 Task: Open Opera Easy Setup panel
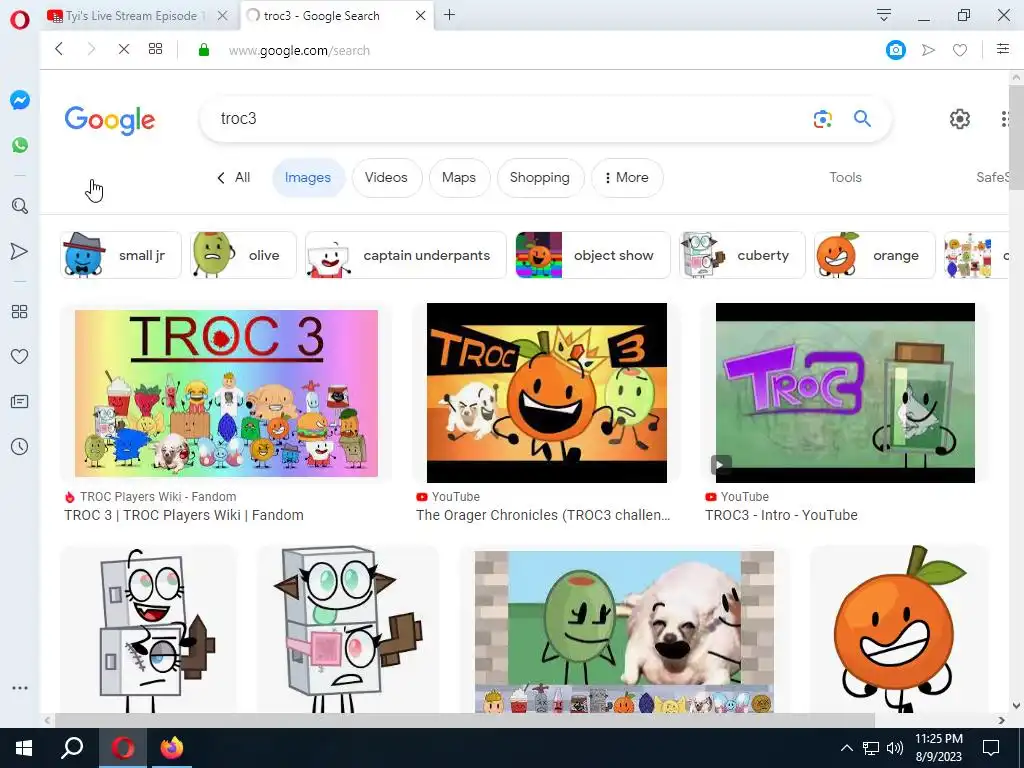(x=1002, y=49)
